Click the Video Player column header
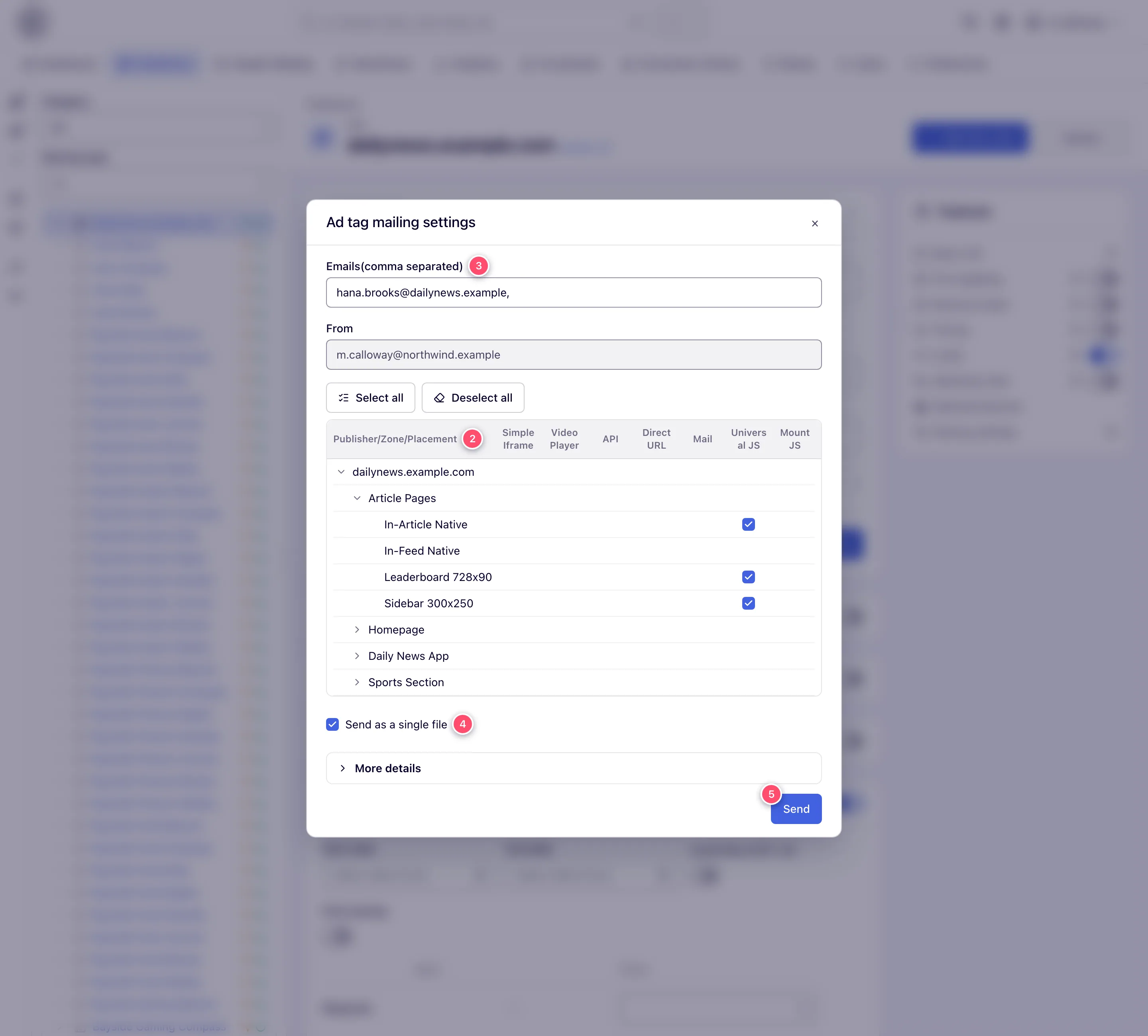Screen dimensions: 1148x1036 [x=564, y=439]
